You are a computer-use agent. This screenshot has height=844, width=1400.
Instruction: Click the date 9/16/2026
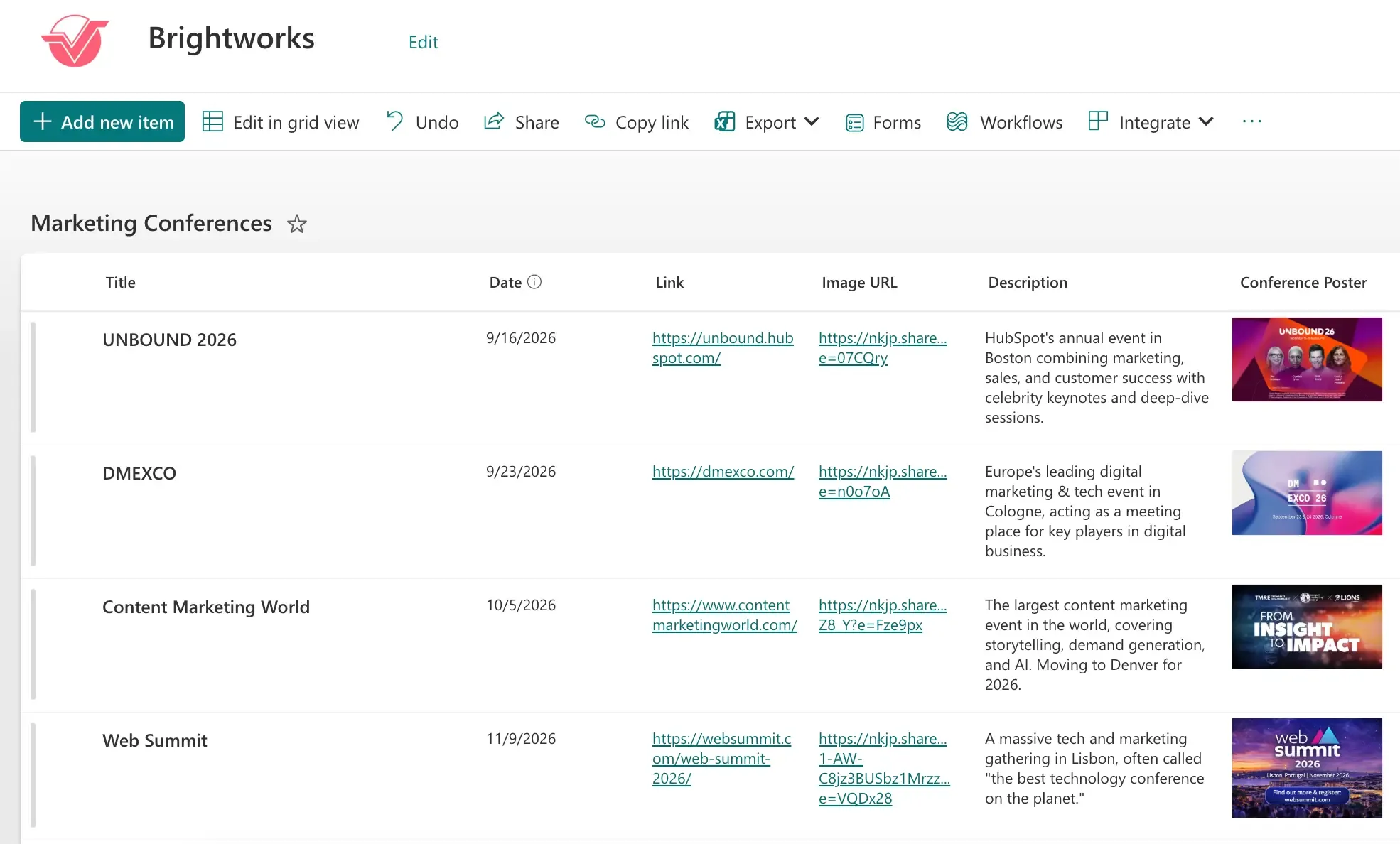pyautogui.click(x=521, y=338)
